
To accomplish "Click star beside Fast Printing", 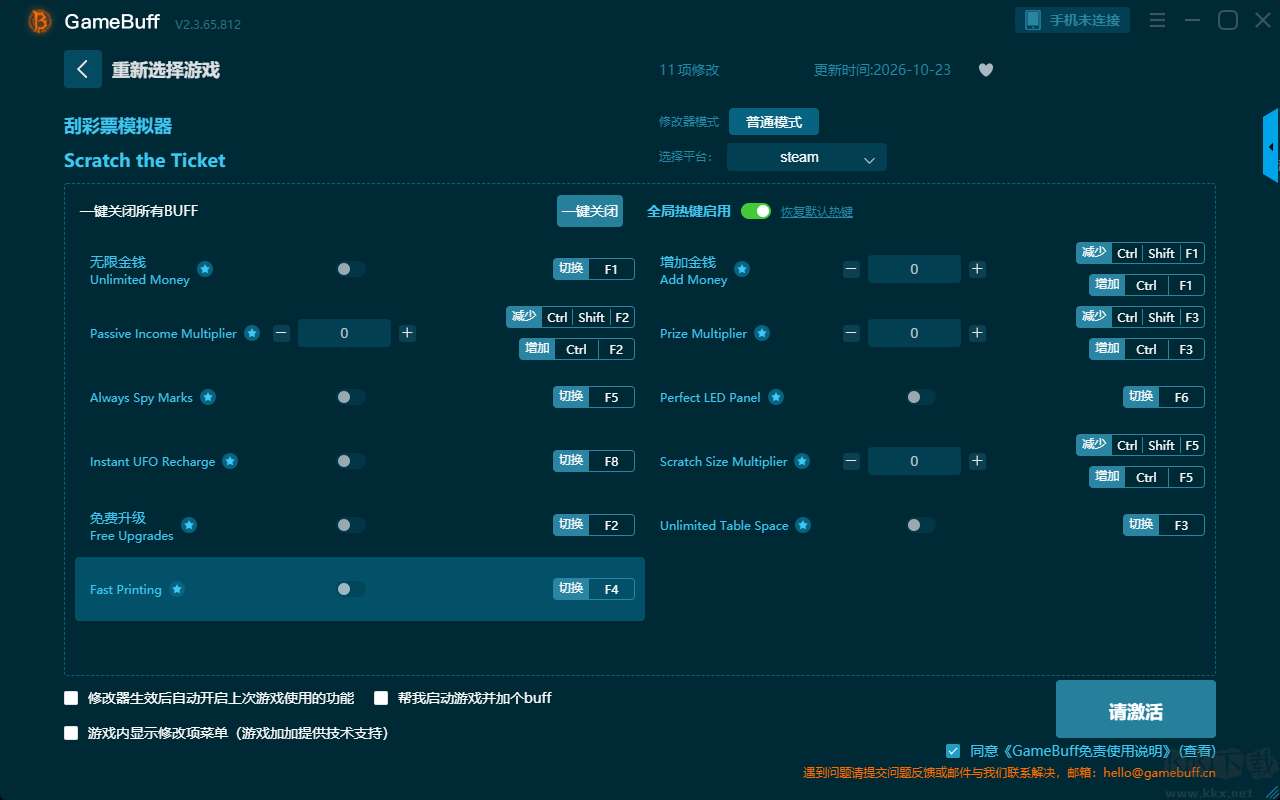I will click(x=177, y=589).
